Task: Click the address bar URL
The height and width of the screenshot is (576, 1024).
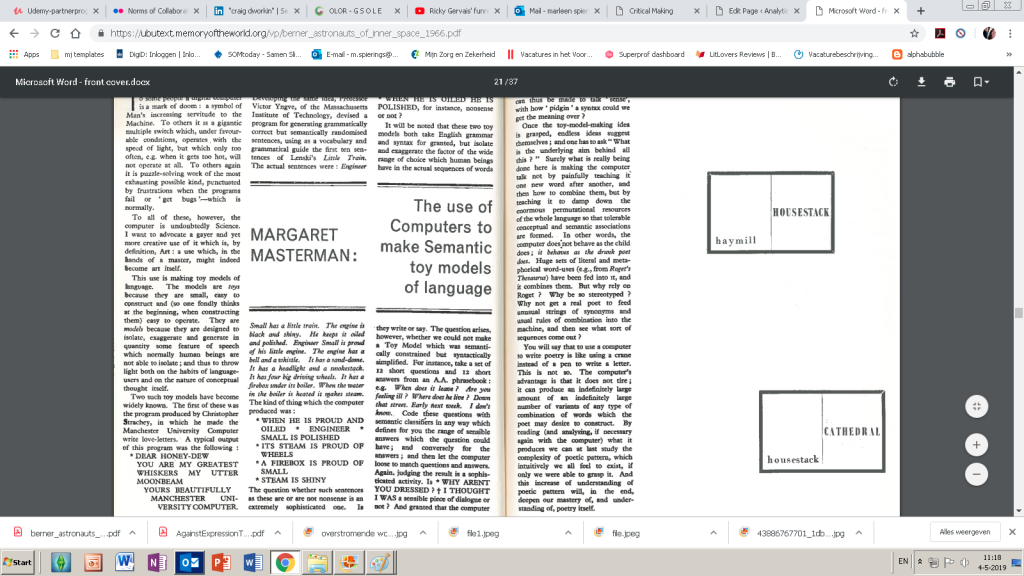Action: (285, 33)
